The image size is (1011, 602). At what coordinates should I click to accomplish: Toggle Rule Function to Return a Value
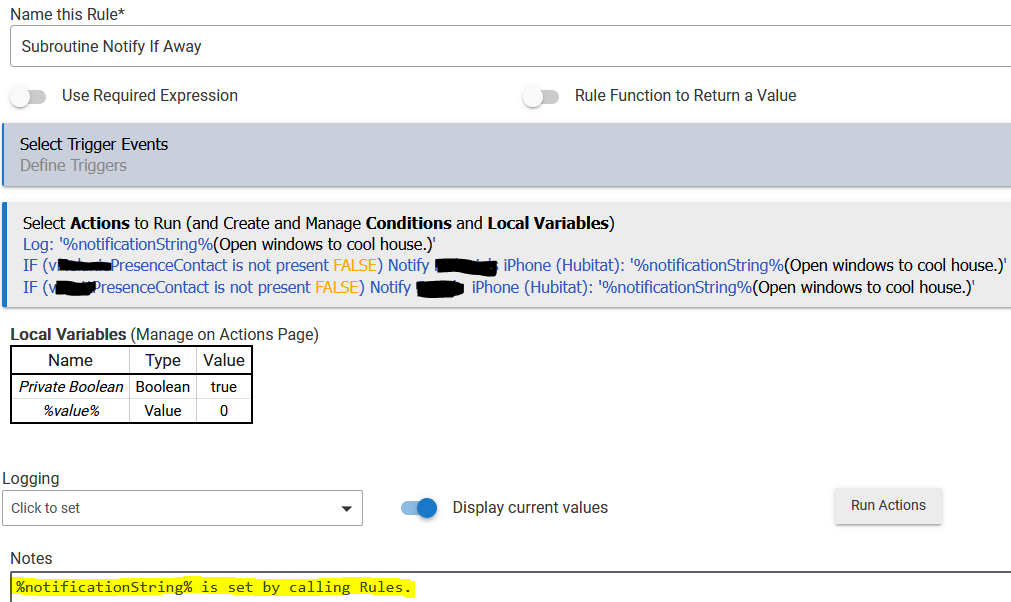(x=540, y=97)
